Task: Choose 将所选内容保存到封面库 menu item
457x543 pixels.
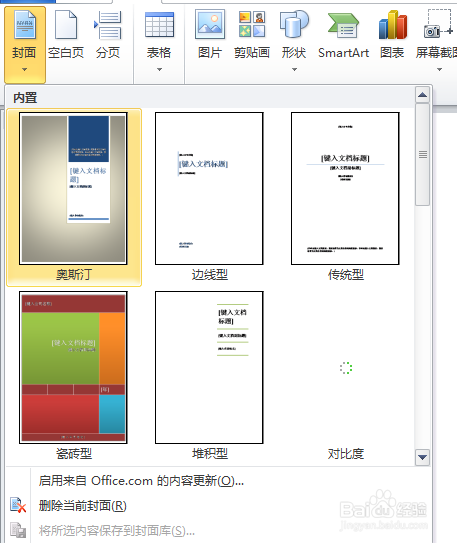Action: [117, 531]
